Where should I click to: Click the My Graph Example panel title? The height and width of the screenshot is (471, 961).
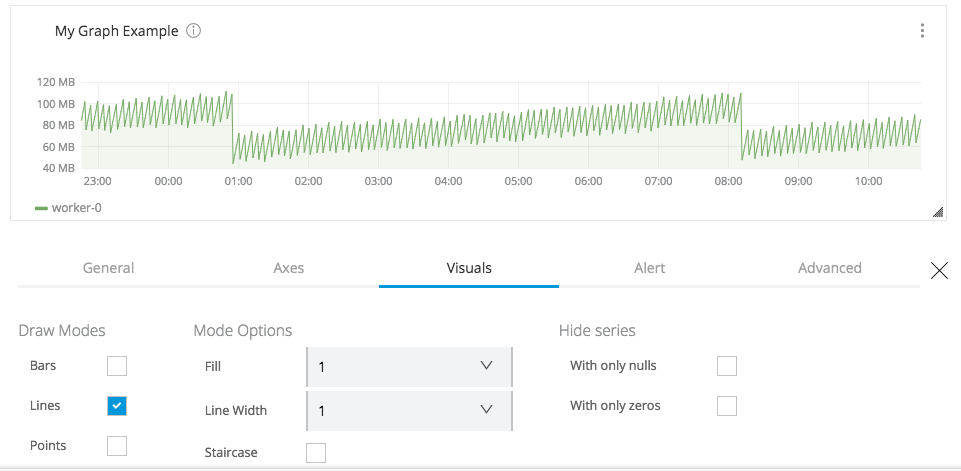(x=116, y=31)
